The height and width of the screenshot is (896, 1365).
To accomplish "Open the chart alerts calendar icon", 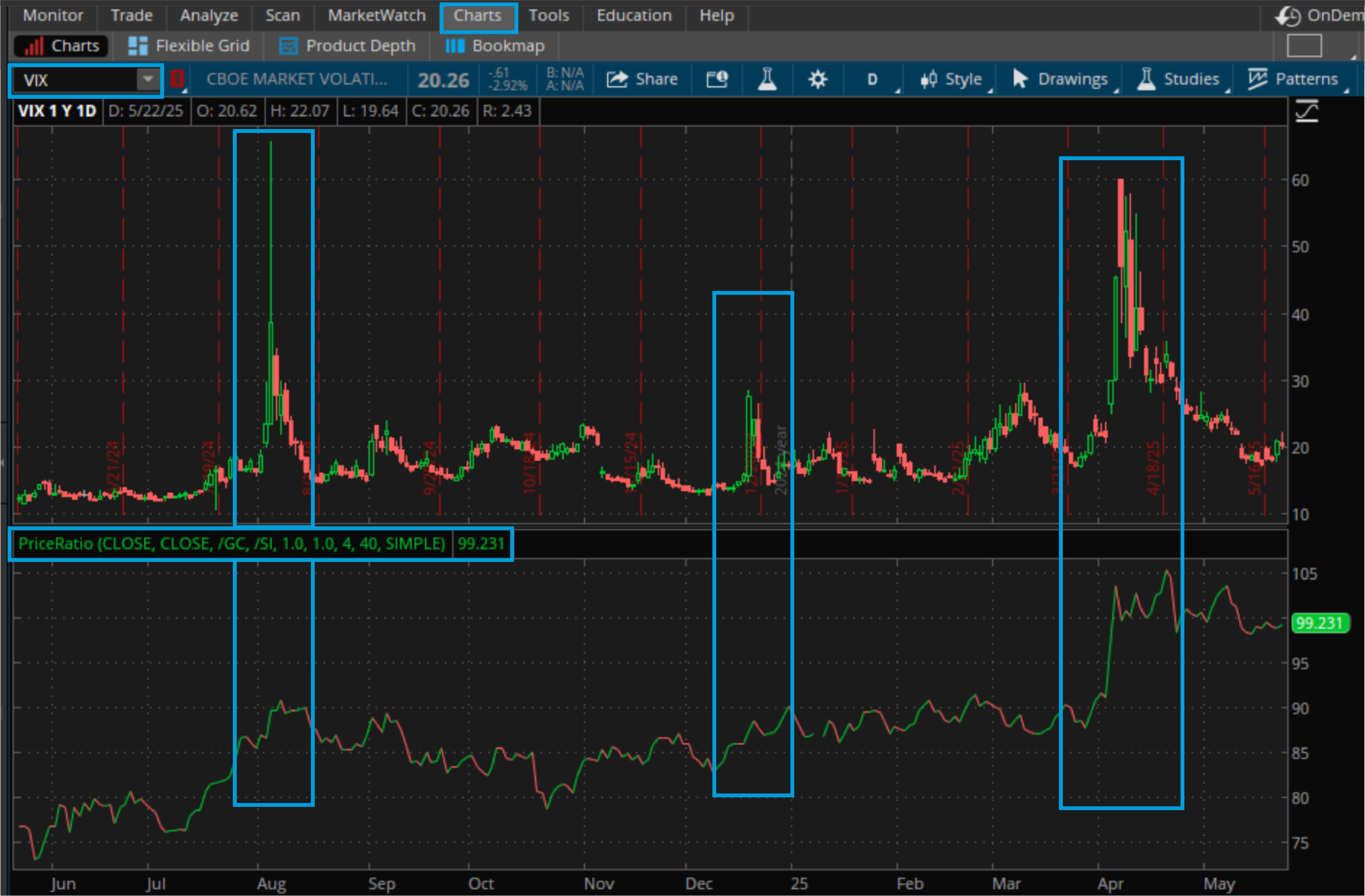I will click(x=717, y=79).
